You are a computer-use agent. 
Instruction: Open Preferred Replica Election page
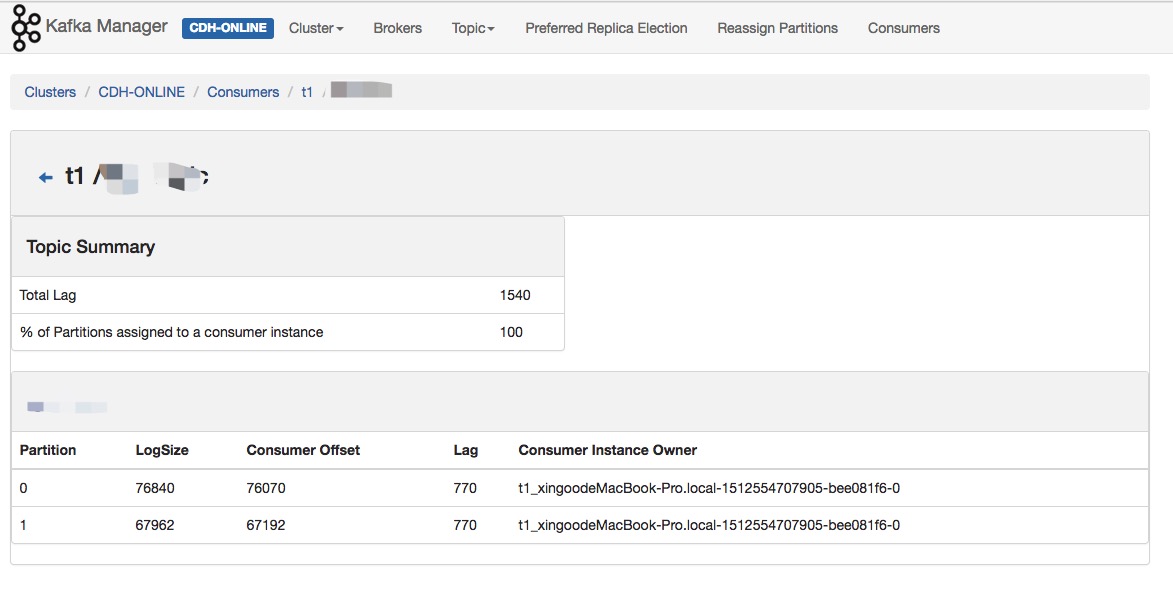click(606, 28)
